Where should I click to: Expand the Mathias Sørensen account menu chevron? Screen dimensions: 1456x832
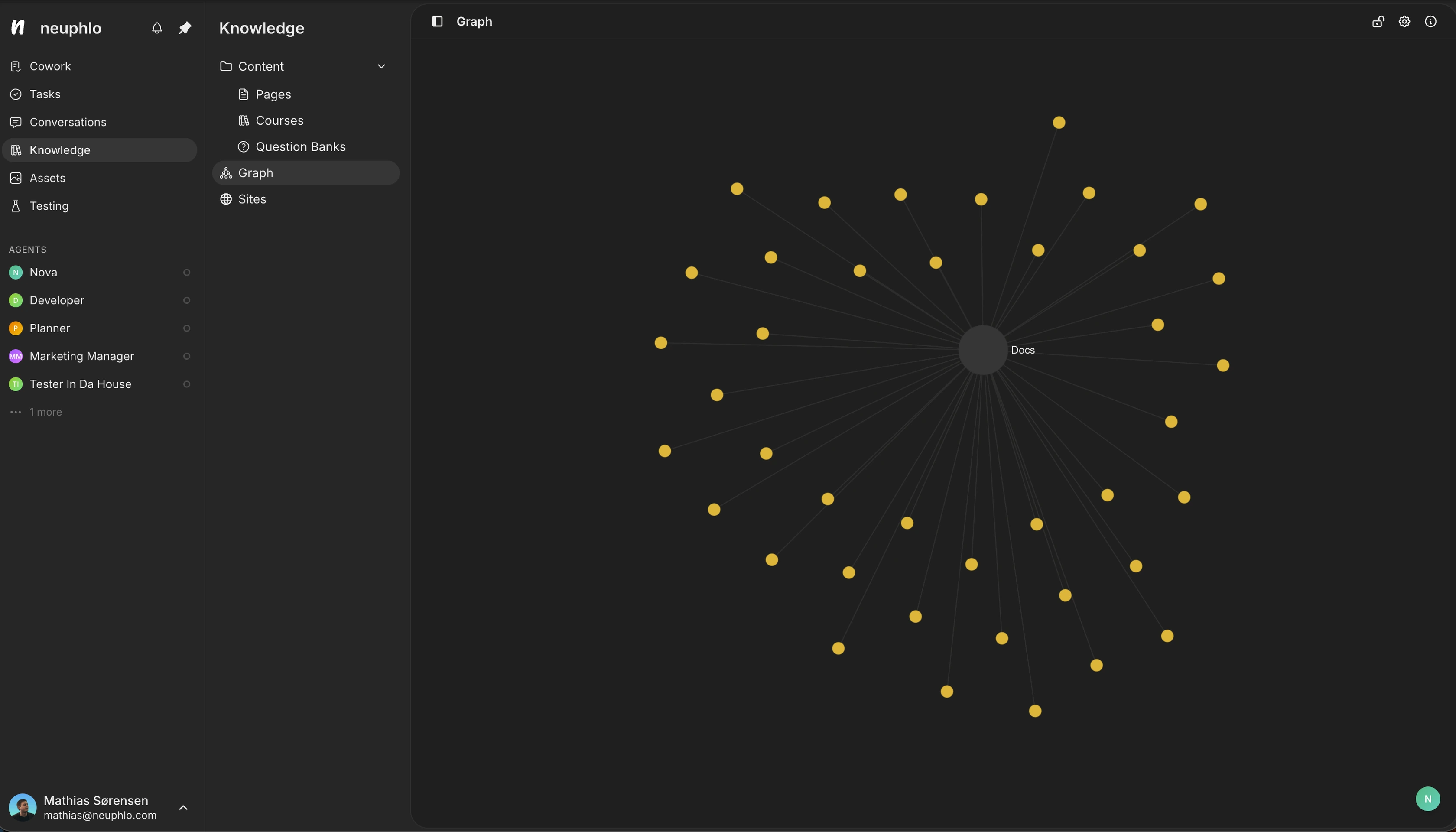(x=183, y=807)
